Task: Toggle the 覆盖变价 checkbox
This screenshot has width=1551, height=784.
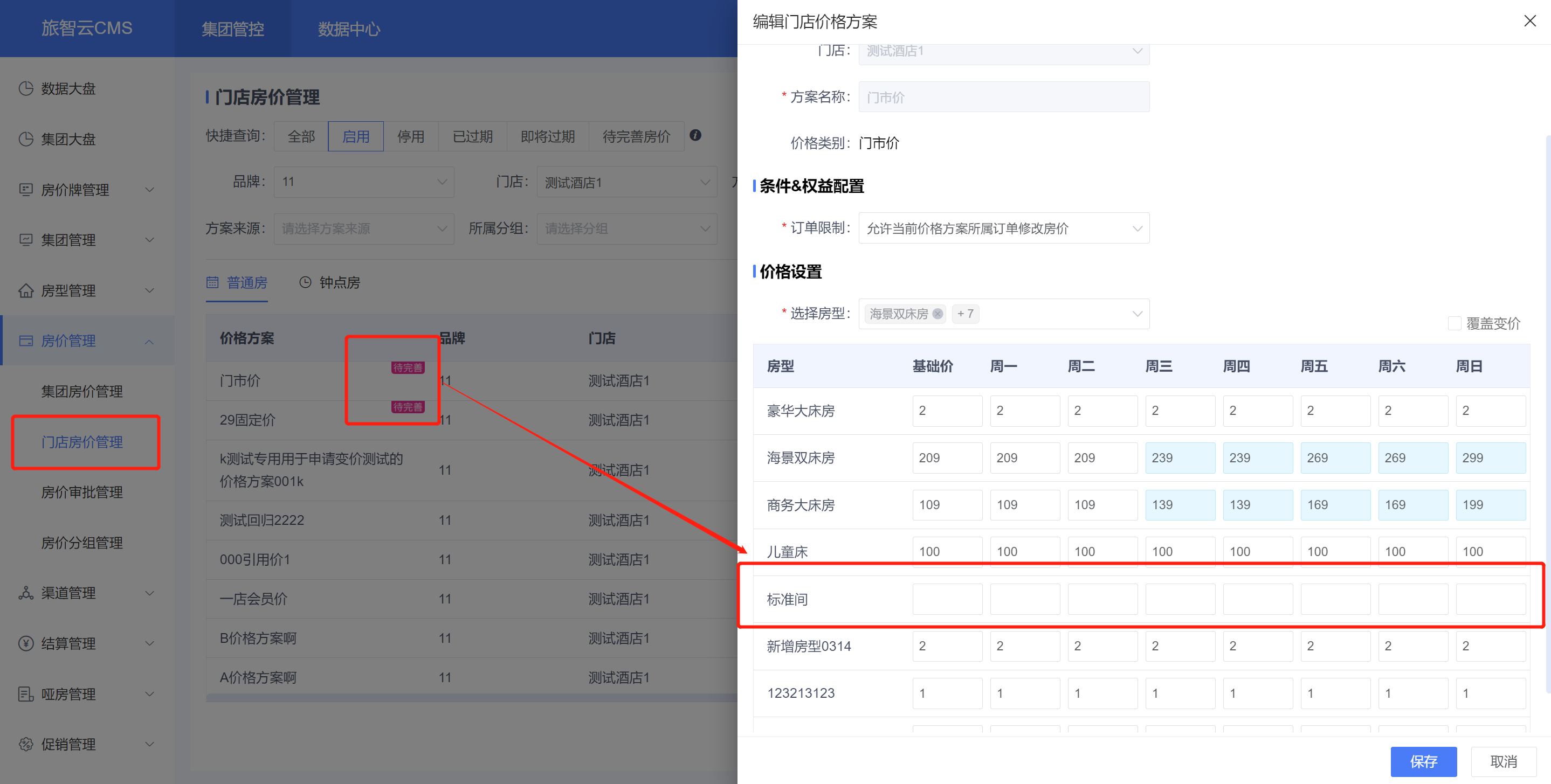Action: 1454,323
